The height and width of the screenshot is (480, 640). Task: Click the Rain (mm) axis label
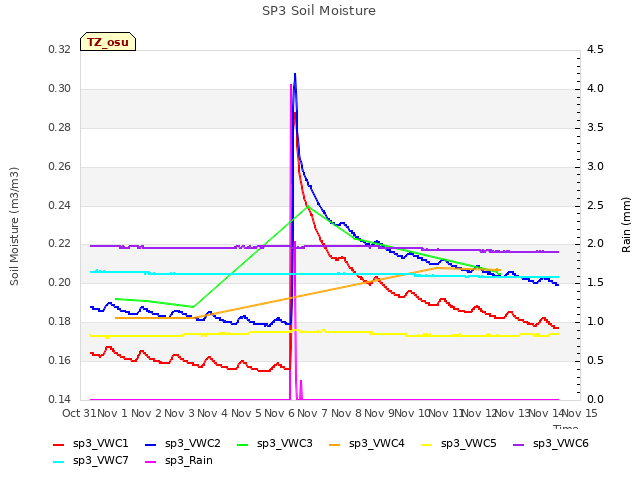(x=626, y=225)
